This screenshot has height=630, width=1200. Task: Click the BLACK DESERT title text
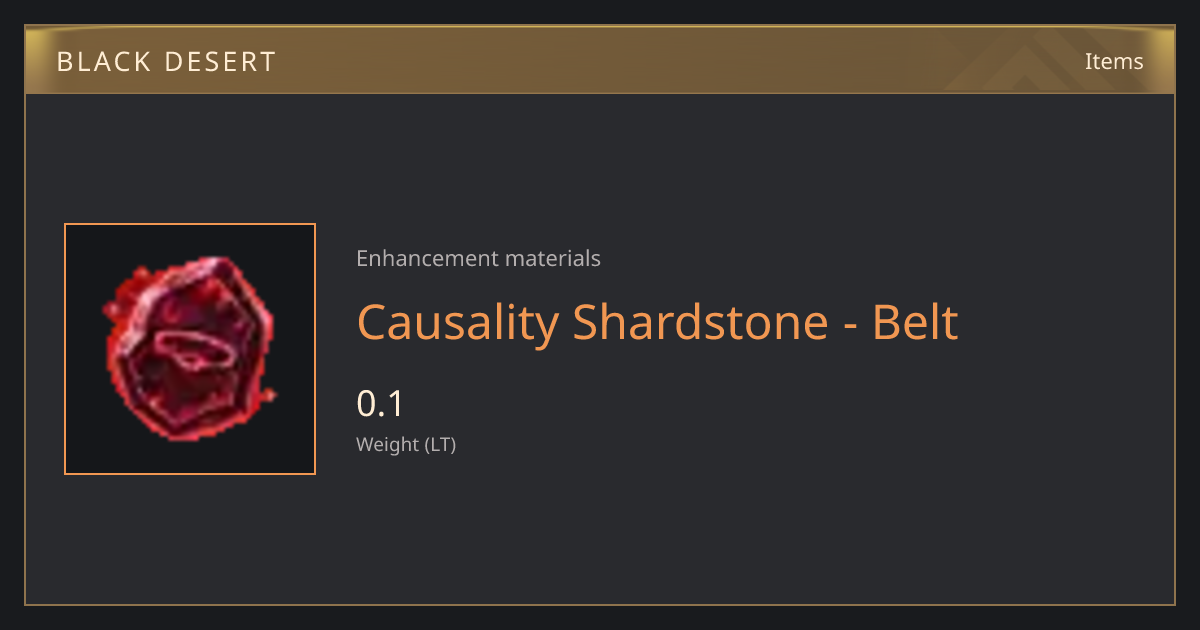click(166, 62)
